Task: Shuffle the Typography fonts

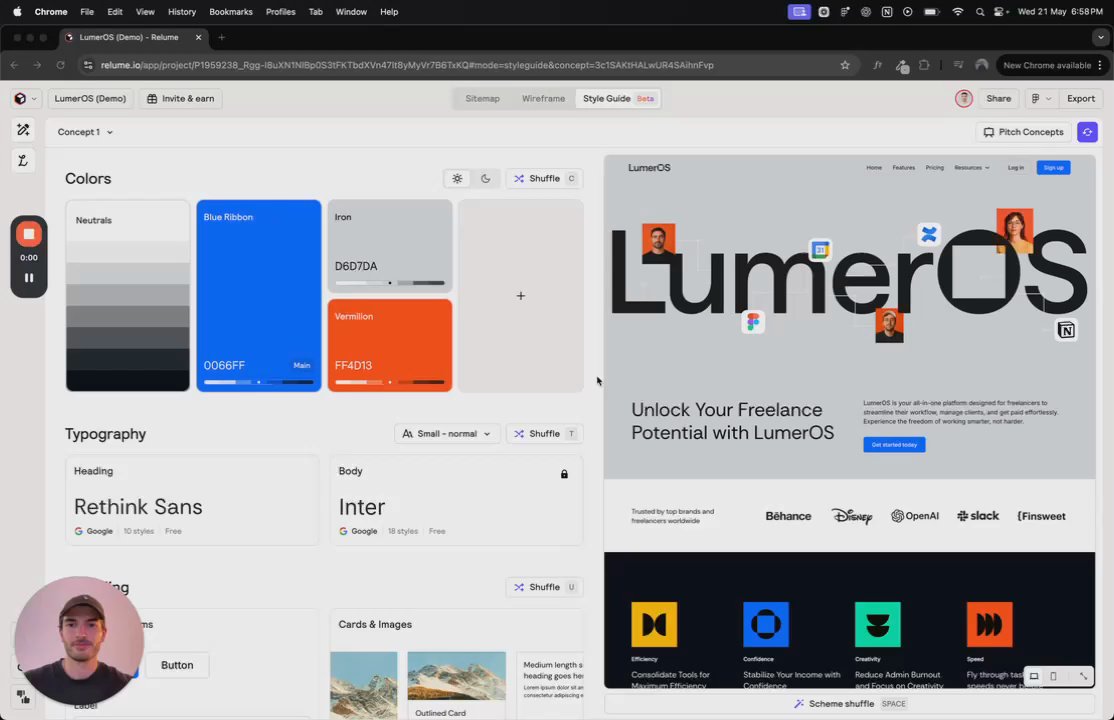Action: [x=544, y=434]
